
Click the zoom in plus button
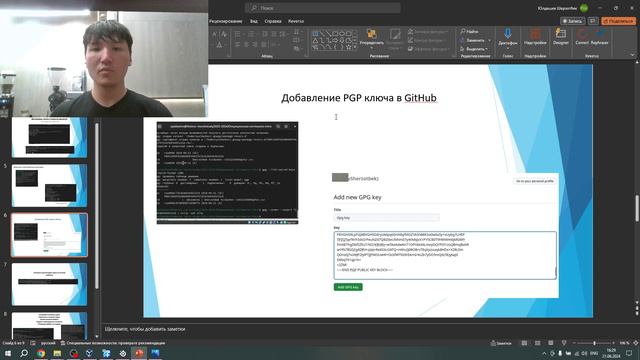[x=613, y=343]
